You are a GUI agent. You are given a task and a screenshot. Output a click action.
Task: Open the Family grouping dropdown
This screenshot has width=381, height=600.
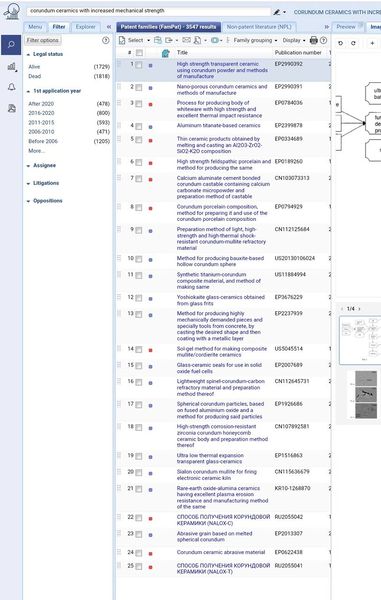[x=255, y=40]
